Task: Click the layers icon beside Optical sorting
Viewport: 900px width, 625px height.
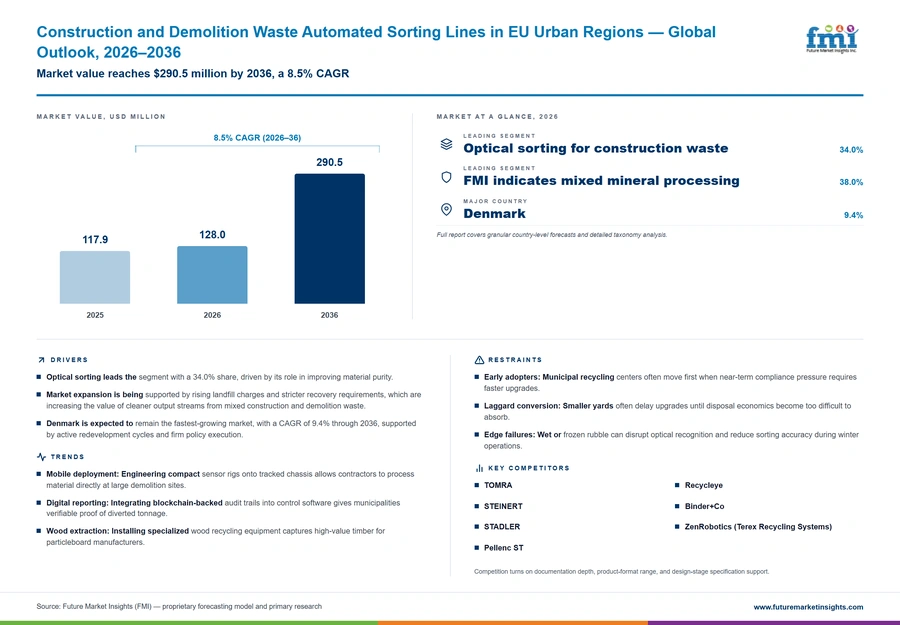Action: tap(446, 144)
